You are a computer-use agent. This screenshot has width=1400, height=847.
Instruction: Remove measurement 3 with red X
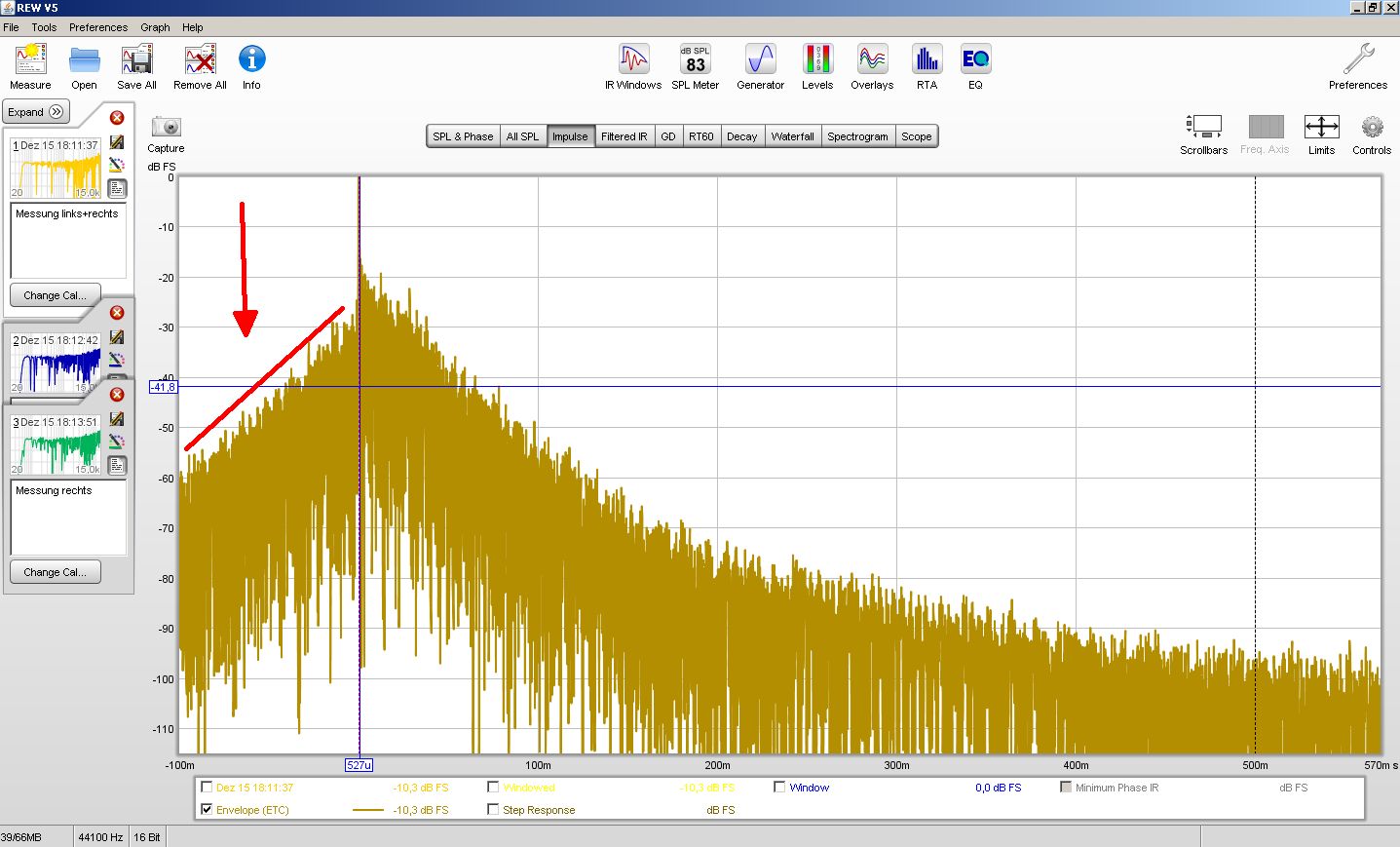coord(117,395)
